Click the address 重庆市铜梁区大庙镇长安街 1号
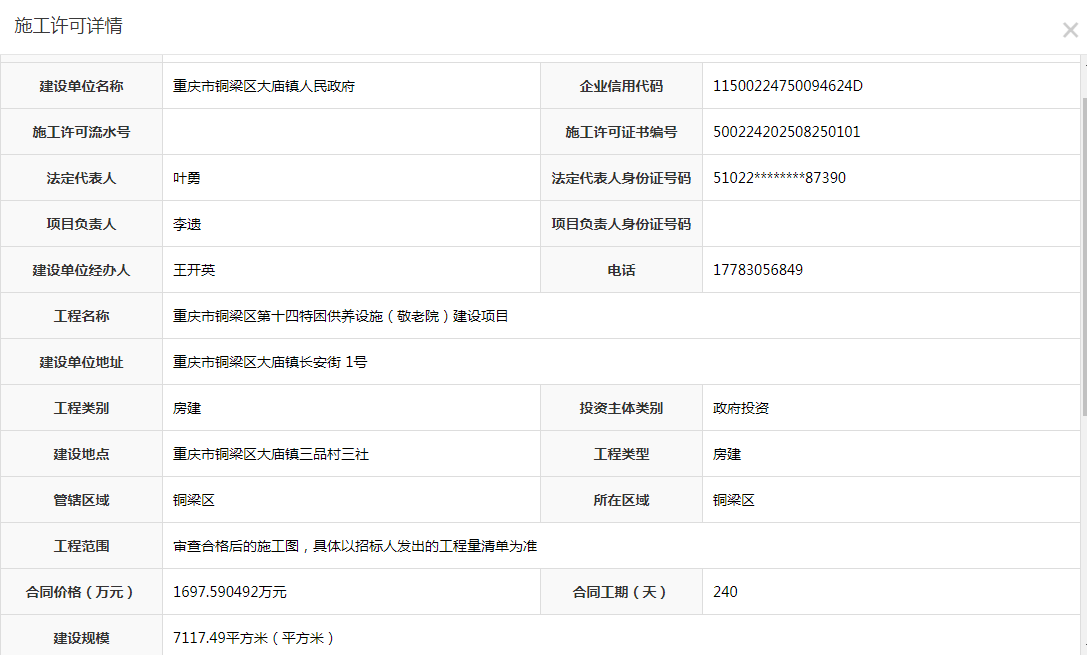The width and height of the screenshot is (1087, 658). pyautogui.click(x=270, y=362)
